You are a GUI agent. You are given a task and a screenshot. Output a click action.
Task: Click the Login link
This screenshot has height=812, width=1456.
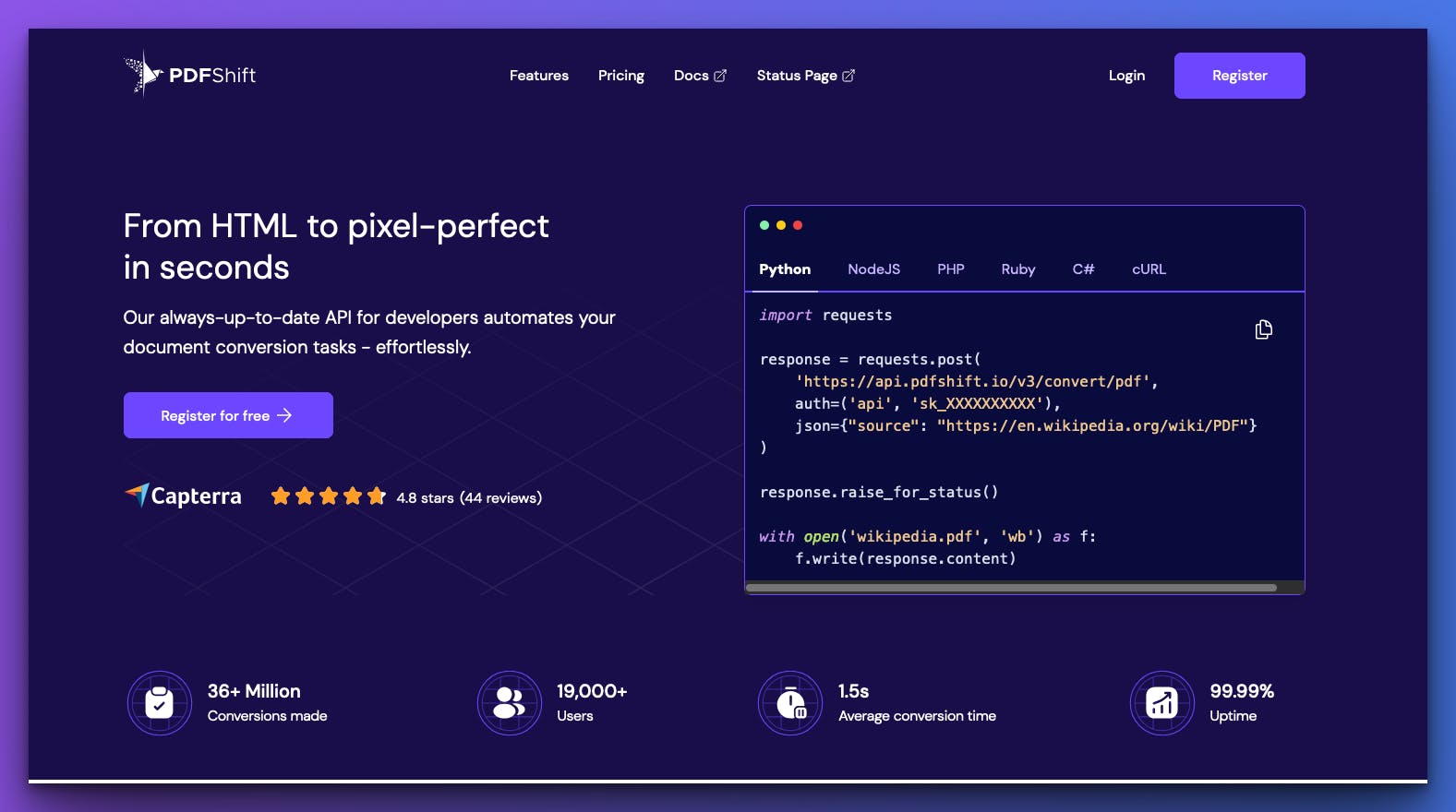1126,76
